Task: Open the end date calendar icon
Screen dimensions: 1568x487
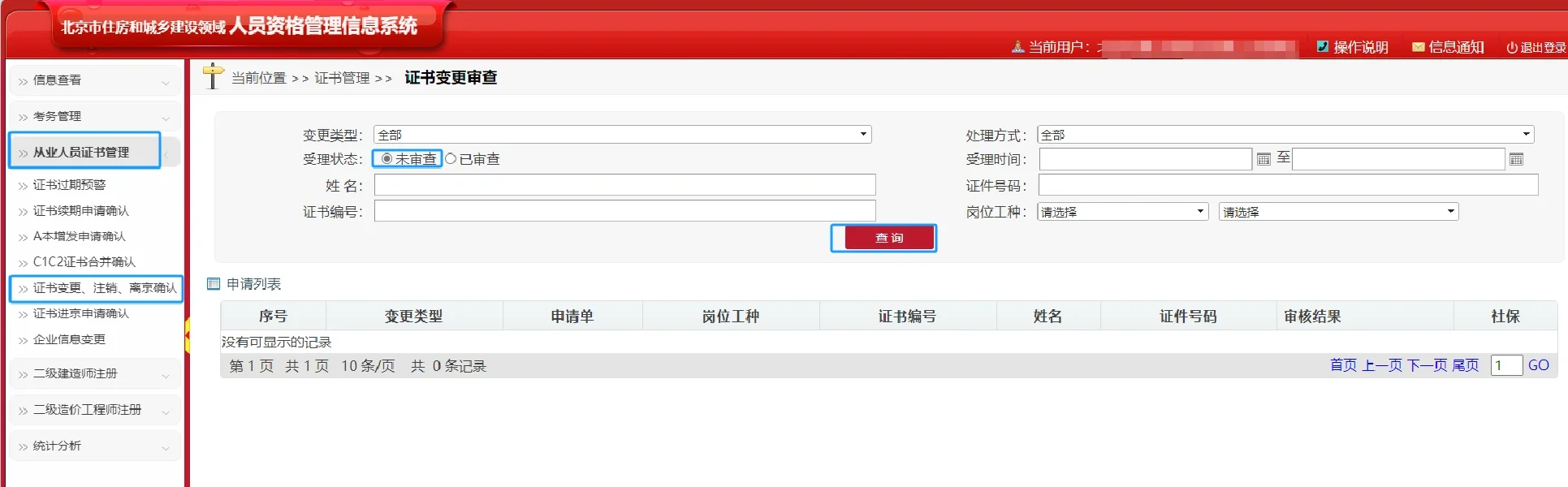Action: point(1516,159)
